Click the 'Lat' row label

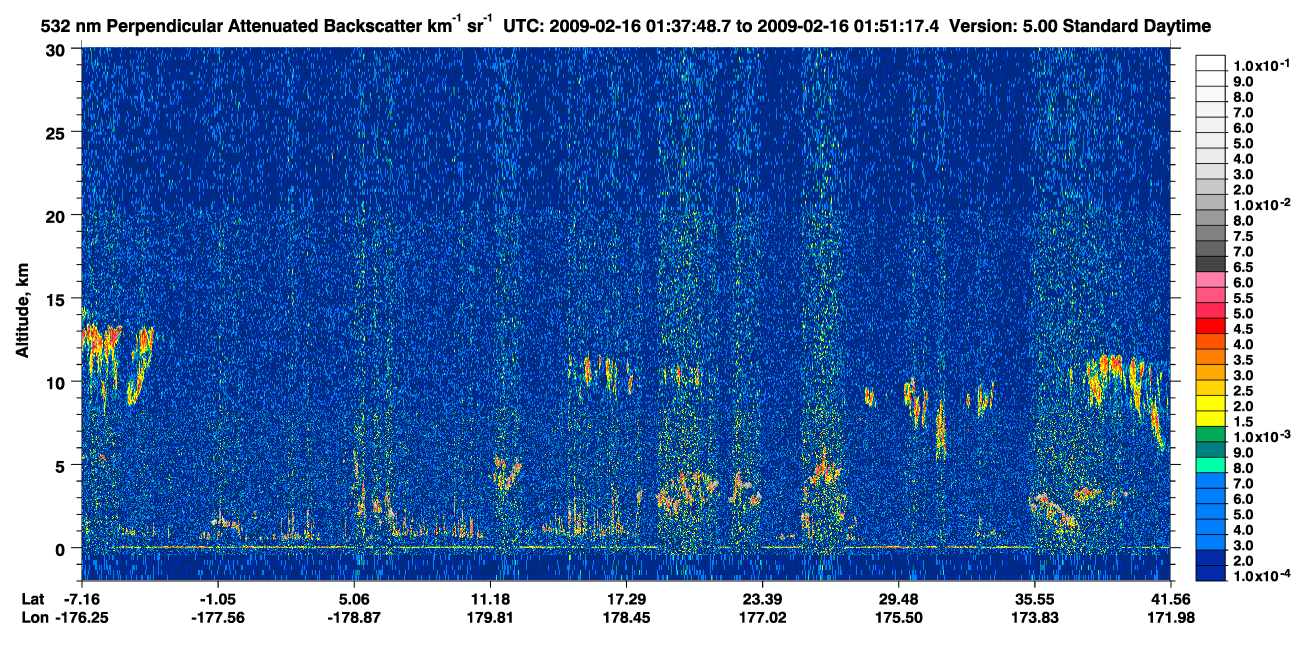pos(32,599)
